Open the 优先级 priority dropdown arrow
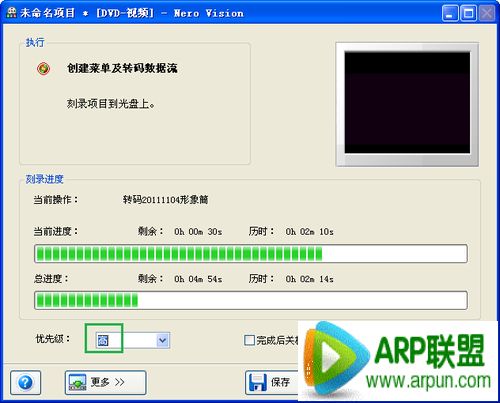Viewport: 500px width, 403px height. tap(163, 340)
